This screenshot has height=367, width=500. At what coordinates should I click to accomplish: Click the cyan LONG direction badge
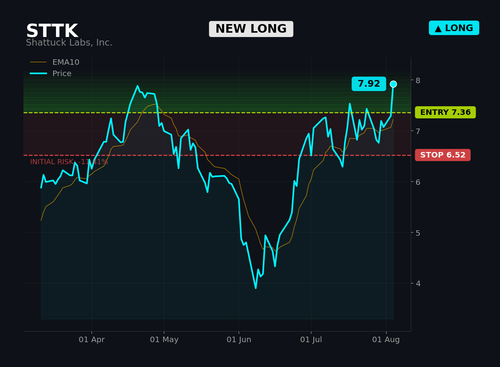(454, 28)
